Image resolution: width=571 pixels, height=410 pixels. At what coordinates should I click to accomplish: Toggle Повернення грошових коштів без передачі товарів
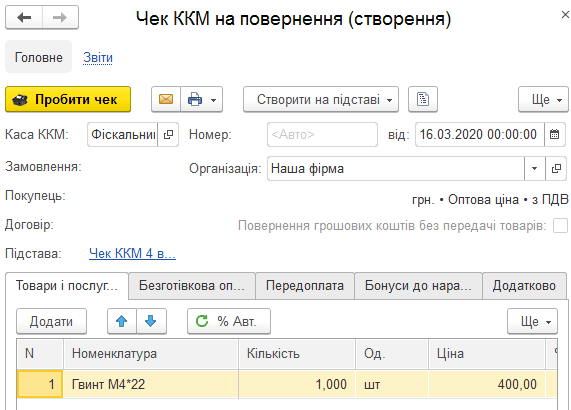(x=560, y=225)
